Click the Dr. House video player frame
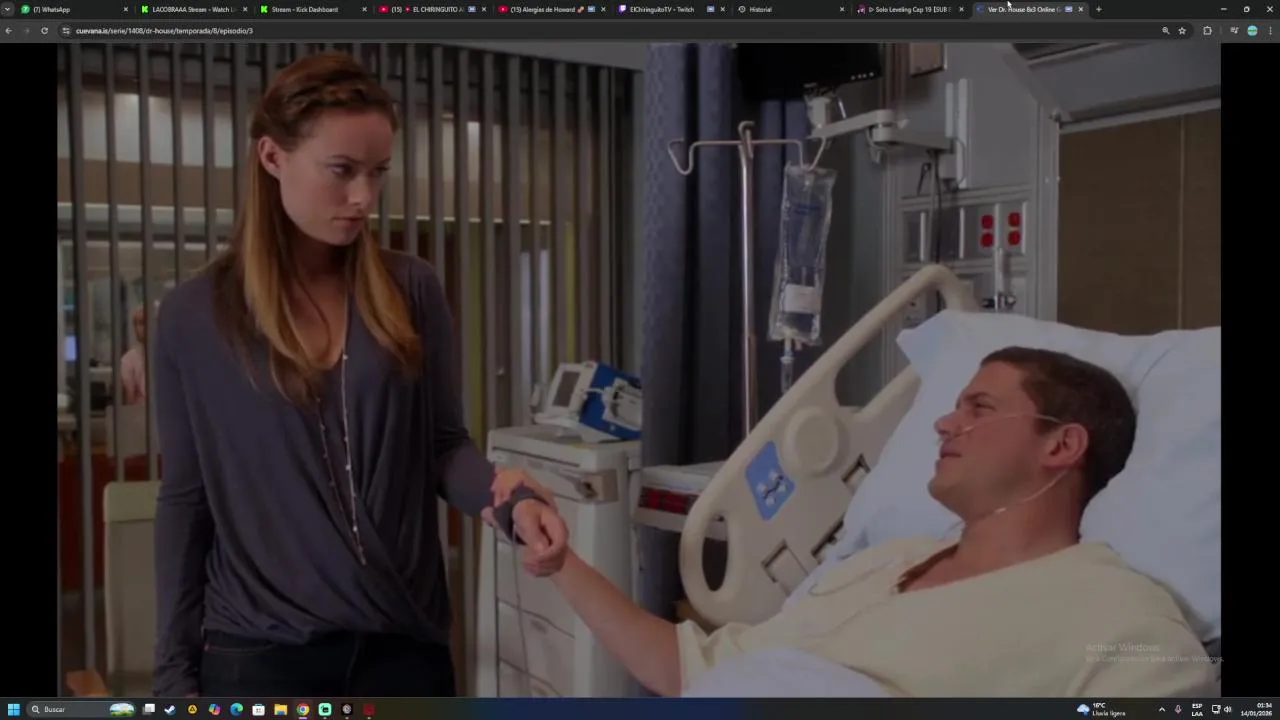The width and height of the screenshot is (1280, 720). click(639, 369)
